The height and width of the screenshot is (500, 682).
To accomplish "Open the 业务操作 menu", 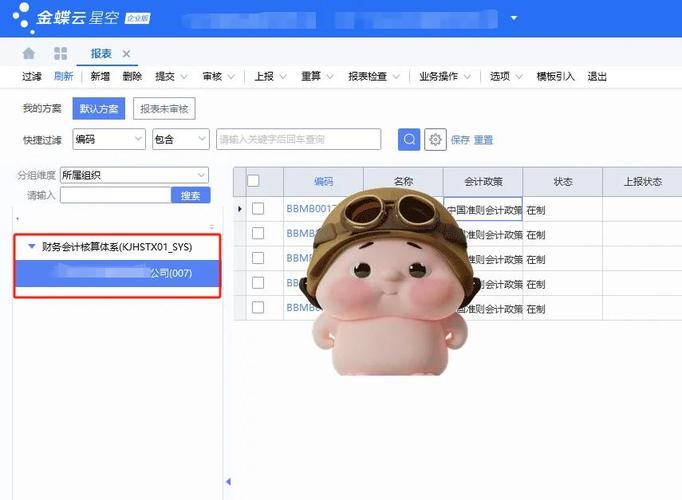I will click(445, 77).
